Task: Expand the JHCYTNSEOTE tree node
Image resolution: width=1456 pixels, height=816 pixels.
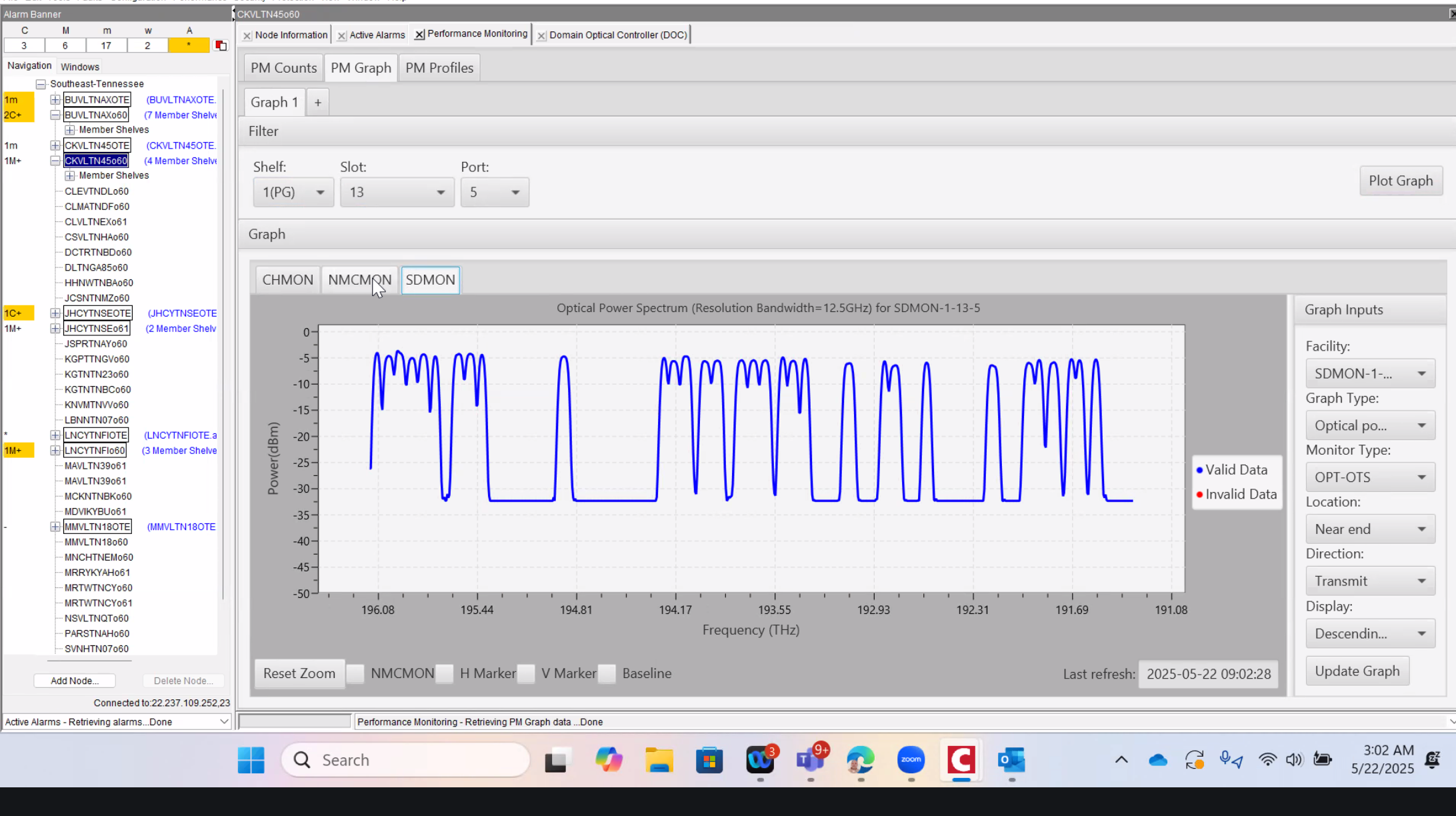Action: pyautogui.click(x=55, y=313)
